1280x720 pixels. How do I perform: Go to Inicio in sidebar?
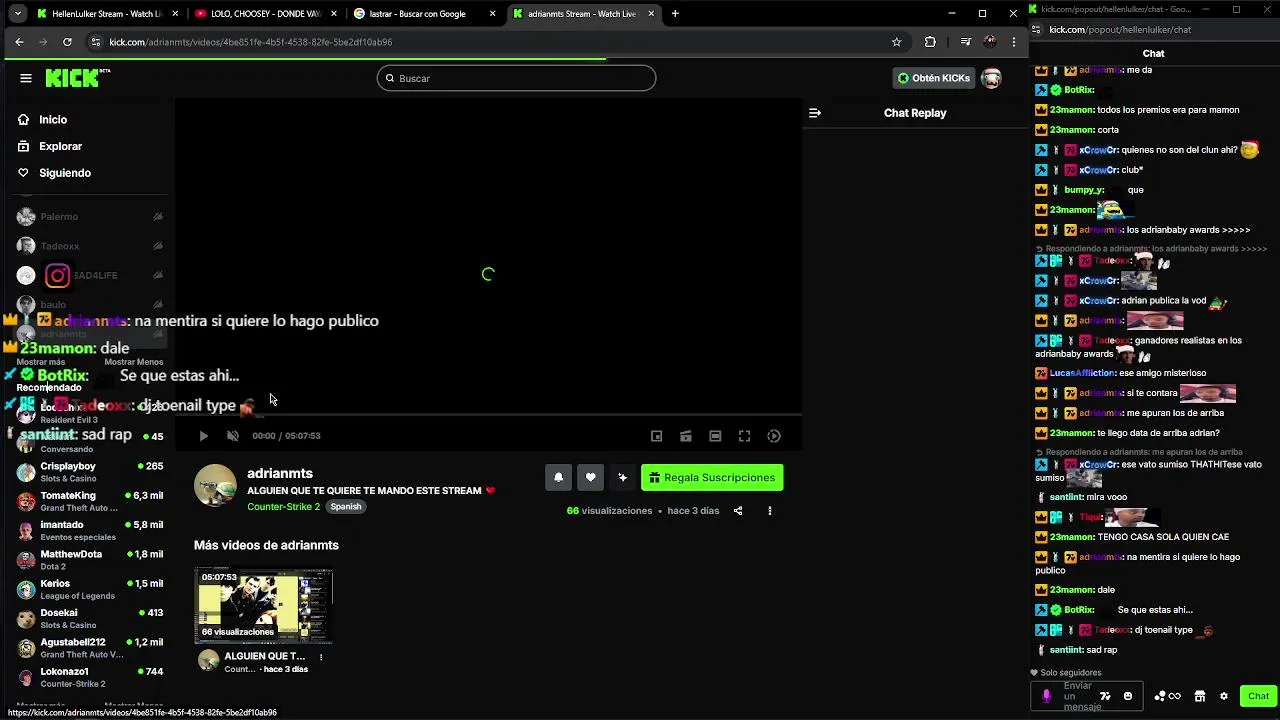[53, 120]
